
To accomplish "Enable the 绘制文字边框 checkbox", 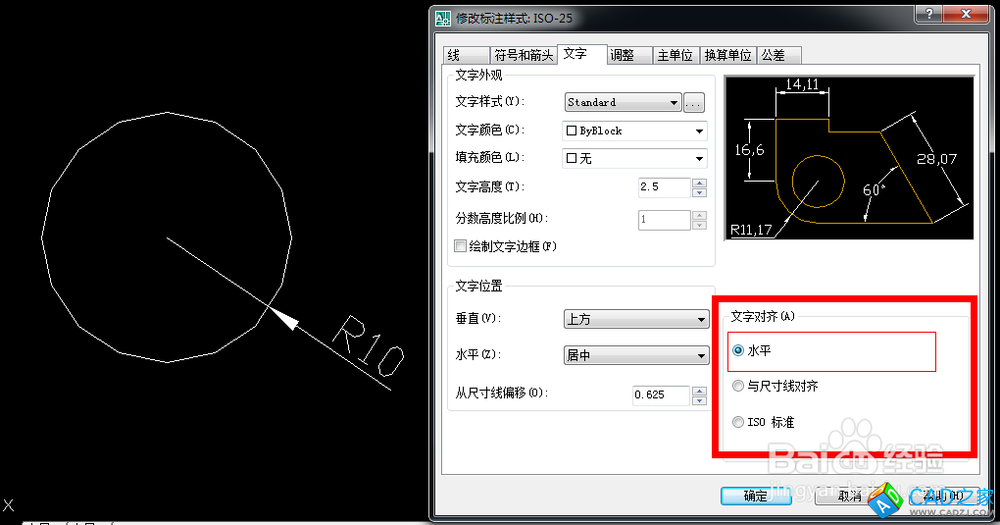I will point(461,246).
